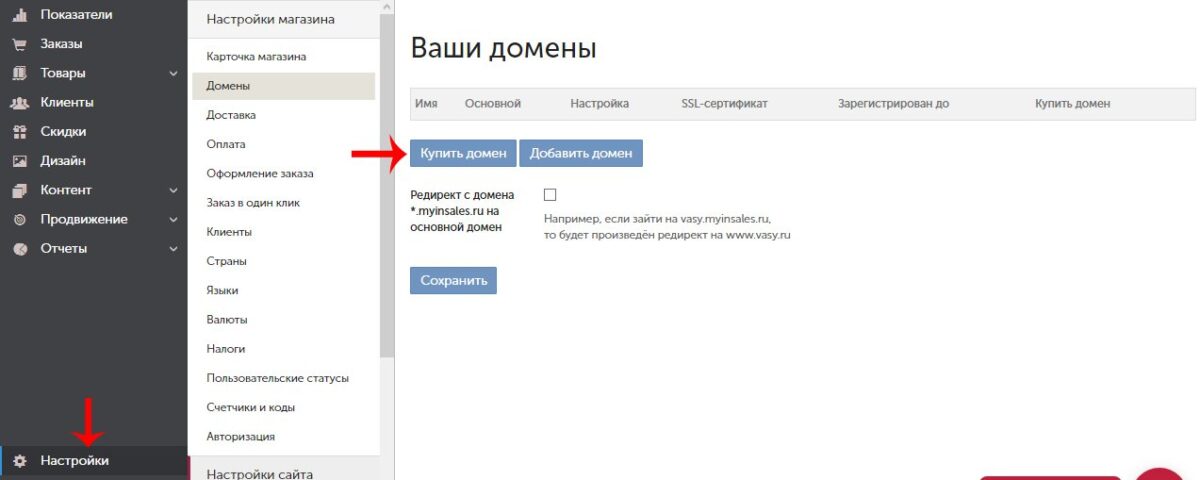The width and height of the screenshot is (1200, 480).
Task: Click the Купить домен button
Action: click(x=462, y=153)
